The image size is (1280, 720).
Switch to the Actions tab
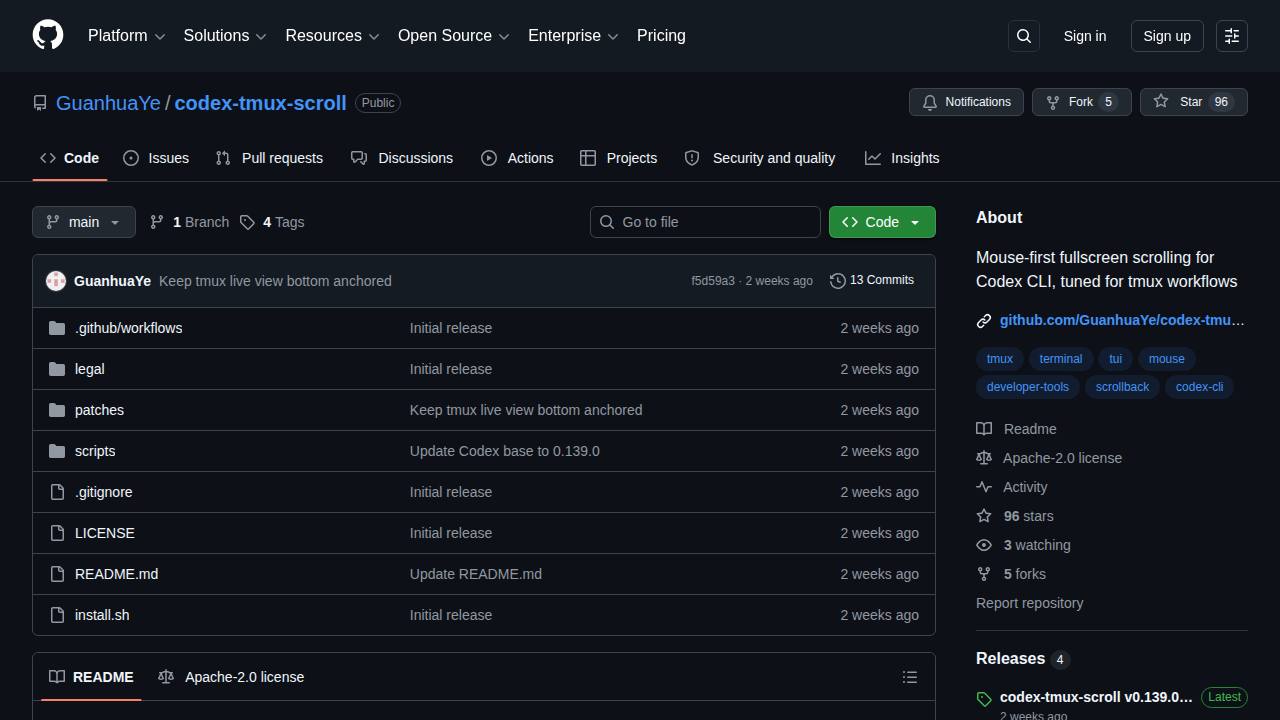517,158
